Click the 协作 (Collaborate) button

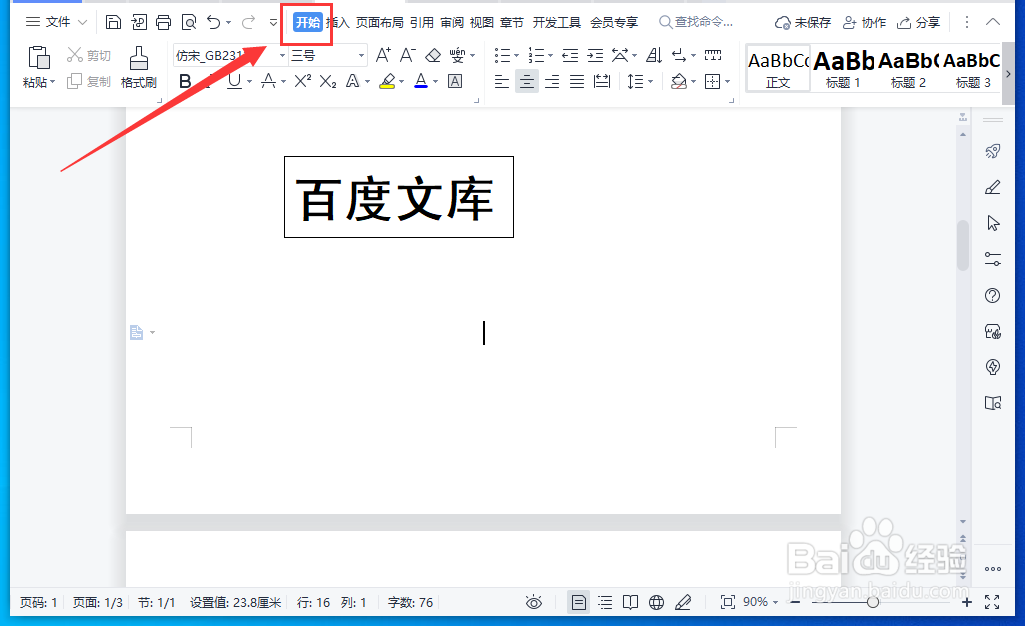point(864,22)
